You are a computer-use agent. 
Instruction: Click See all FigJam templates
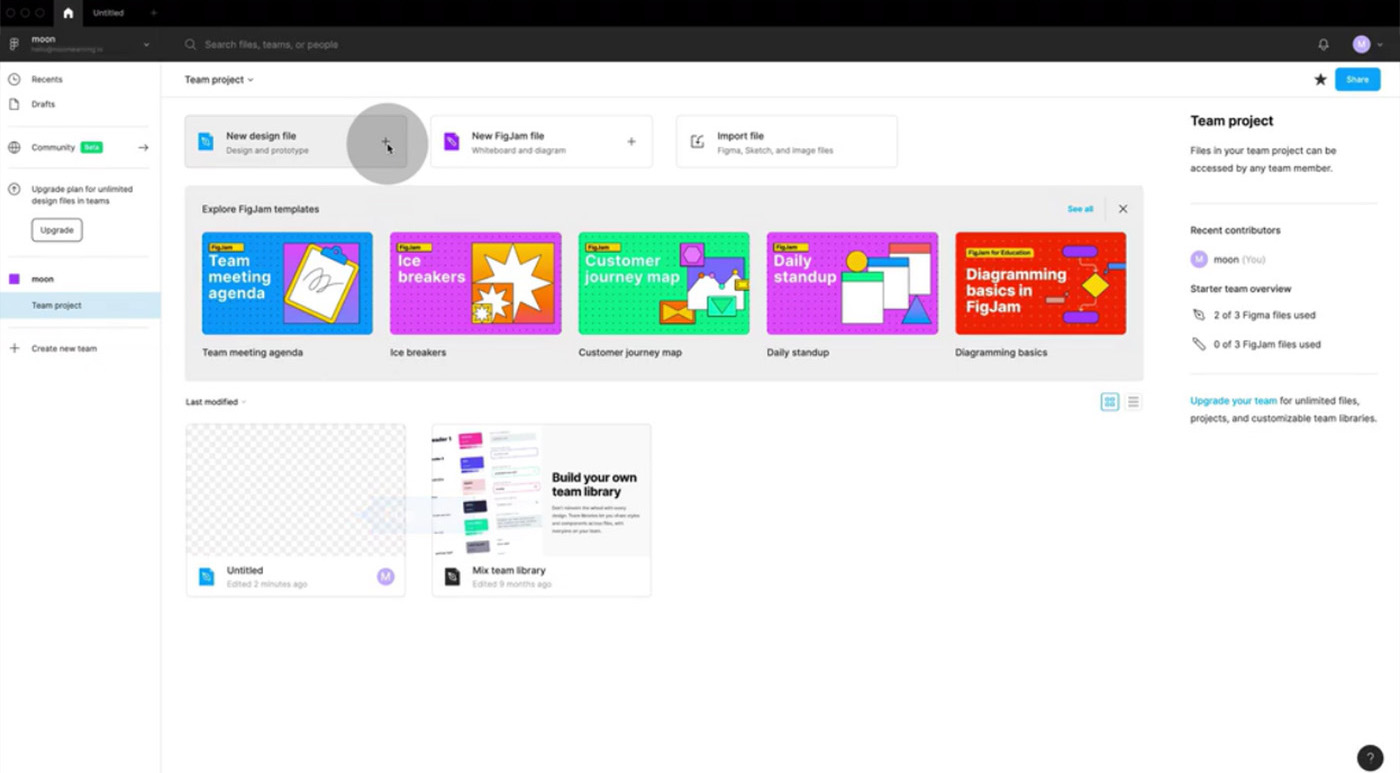point(1080,209)
